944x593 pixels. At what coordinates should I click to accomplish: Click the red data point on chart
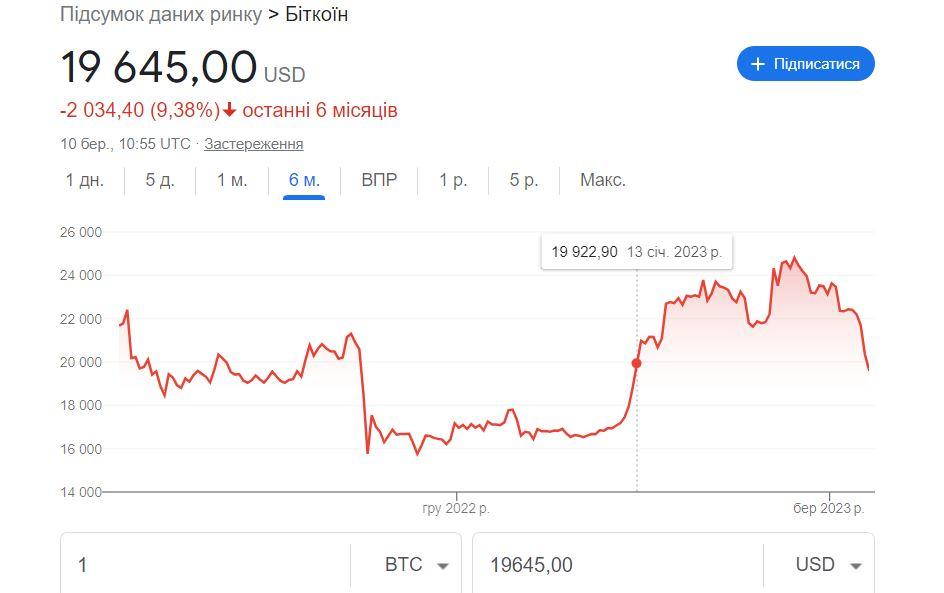click(637, 363)
